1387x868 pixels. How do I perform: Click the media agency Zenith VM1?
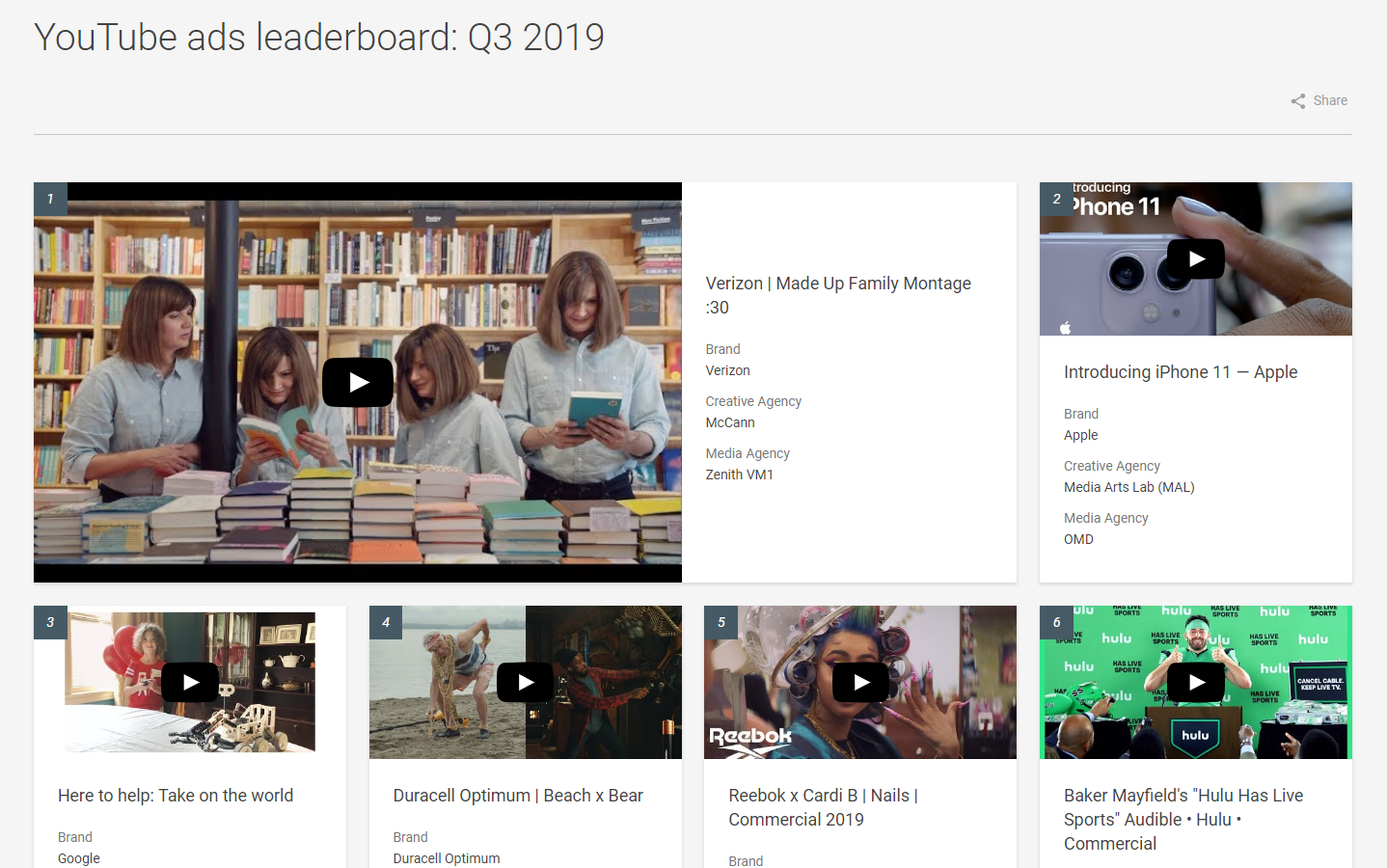739,475
